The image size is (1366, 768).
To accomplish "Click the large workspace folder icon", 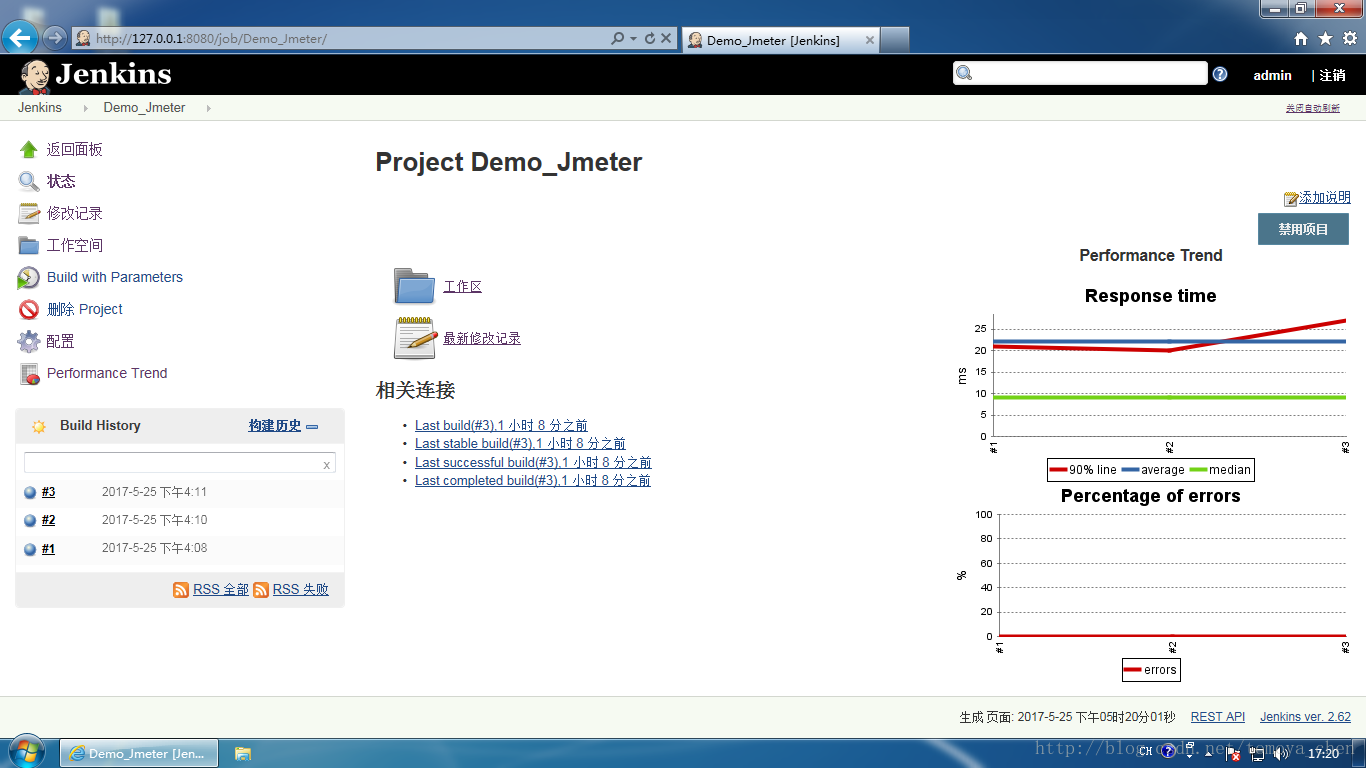I will (414, 286).
